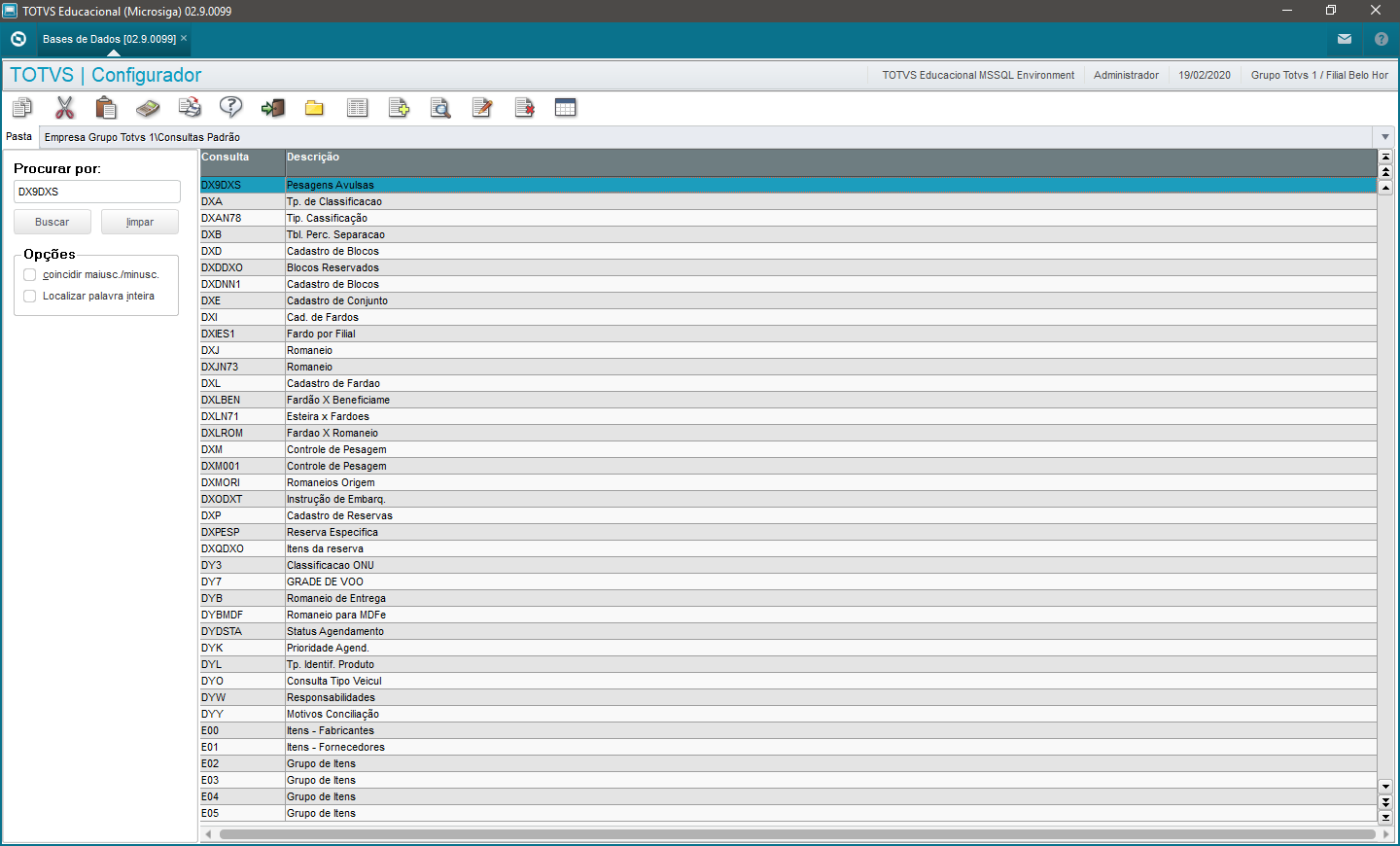Click the horizontal scrollbar bar

click(x=797, y=834)
